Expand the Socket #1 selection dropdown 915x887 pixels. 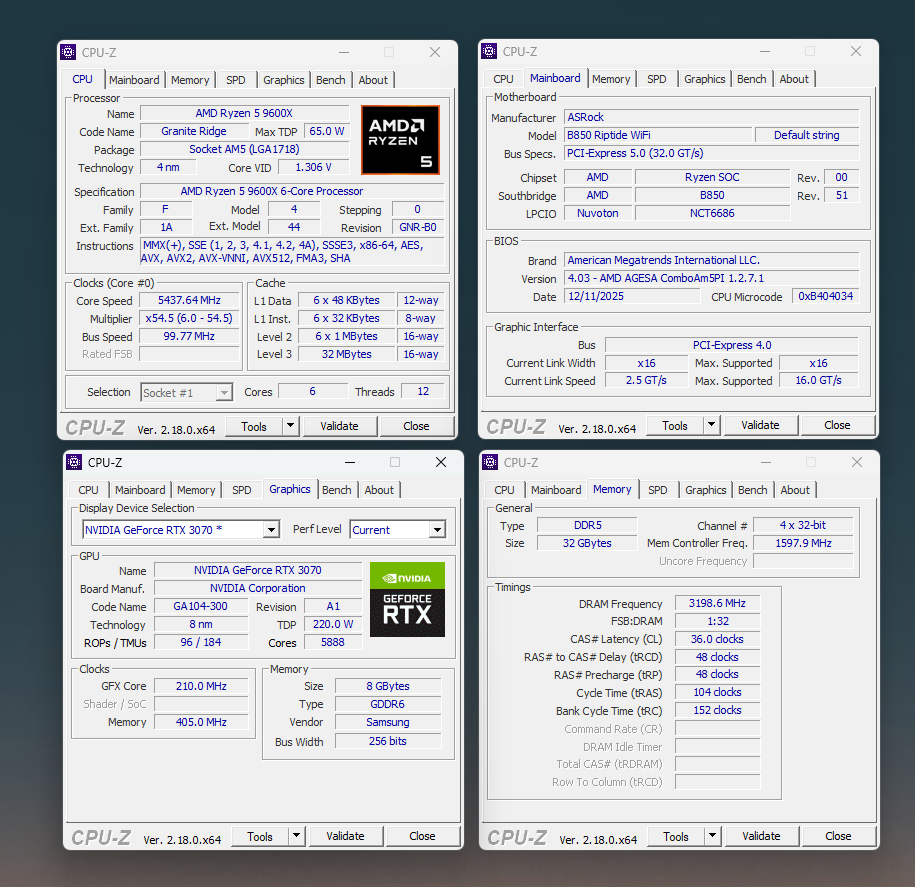click(224, 393)
